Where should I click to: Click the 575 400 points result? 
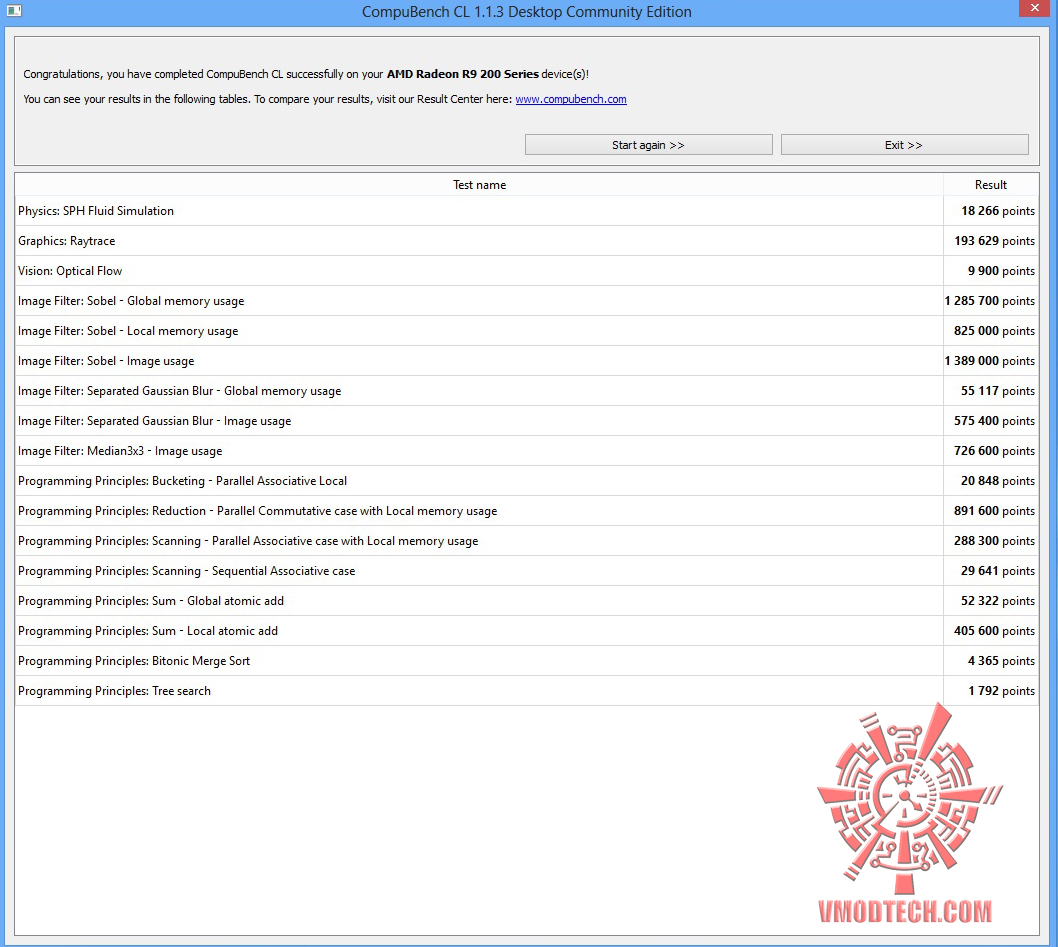[x=995, y=421]
